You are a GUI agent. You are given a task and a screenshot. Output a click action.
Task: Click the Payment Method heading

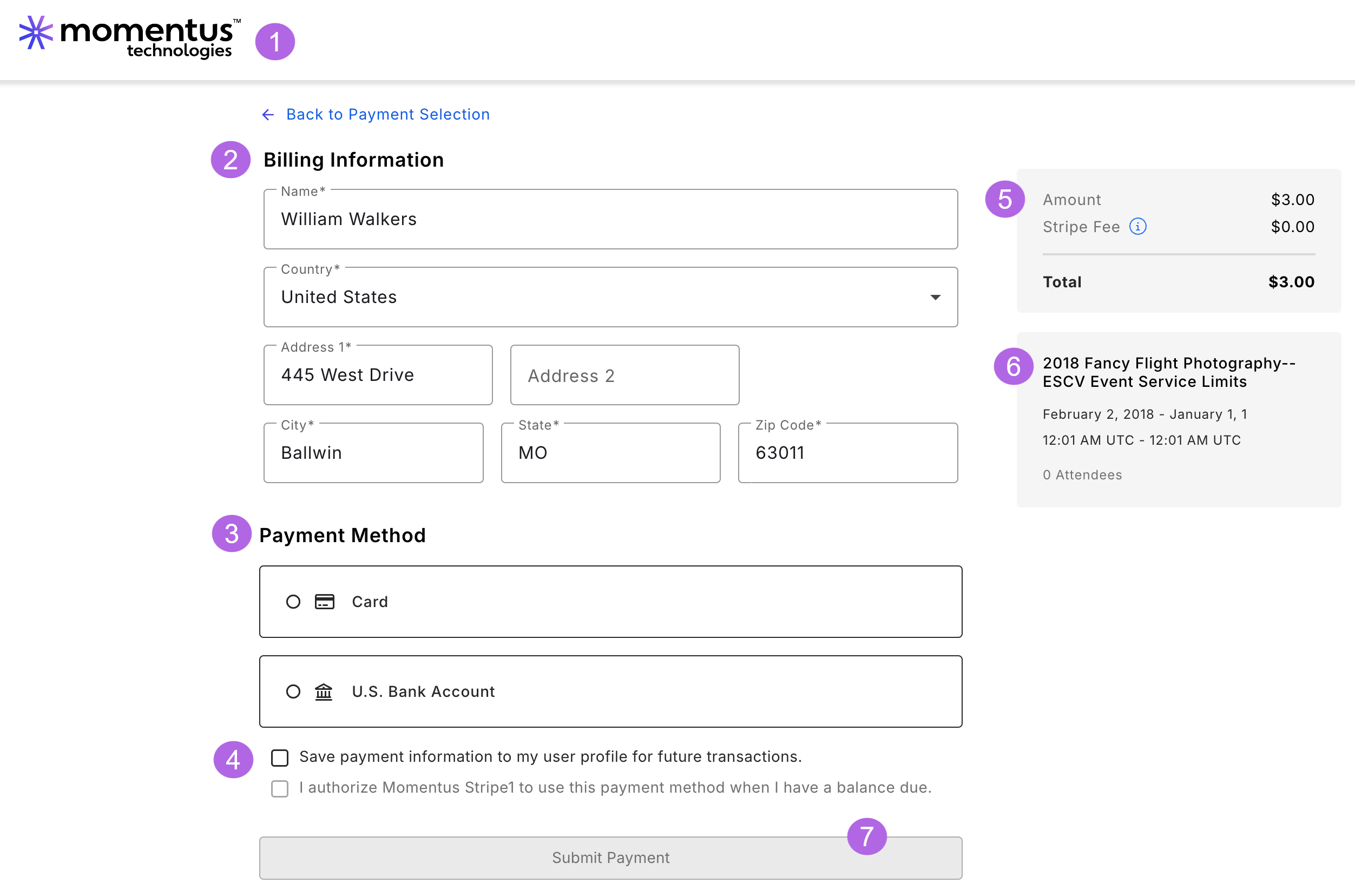coord(343,536)
